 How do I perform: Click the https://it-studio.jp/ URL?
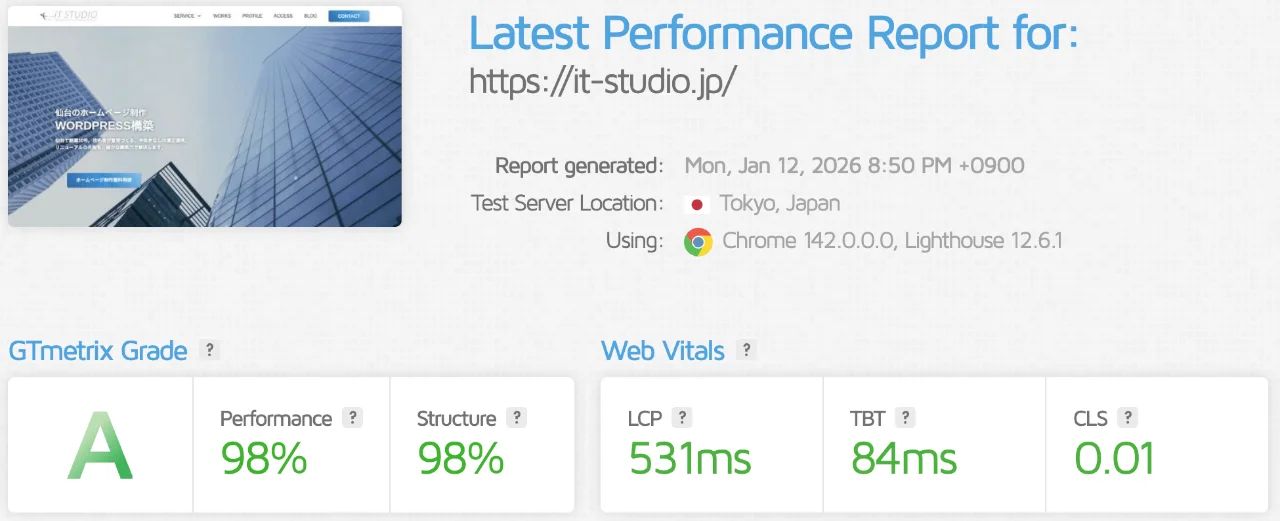[x=603, y=81]
